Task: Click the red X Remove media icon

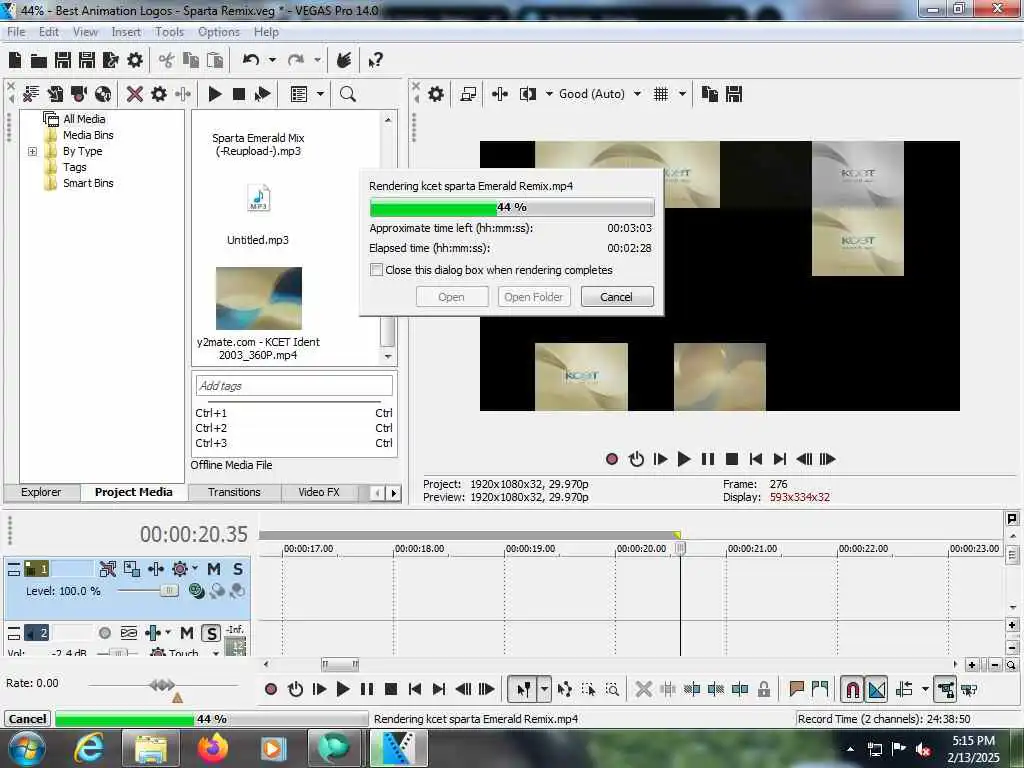Action: tap(135, 94)
